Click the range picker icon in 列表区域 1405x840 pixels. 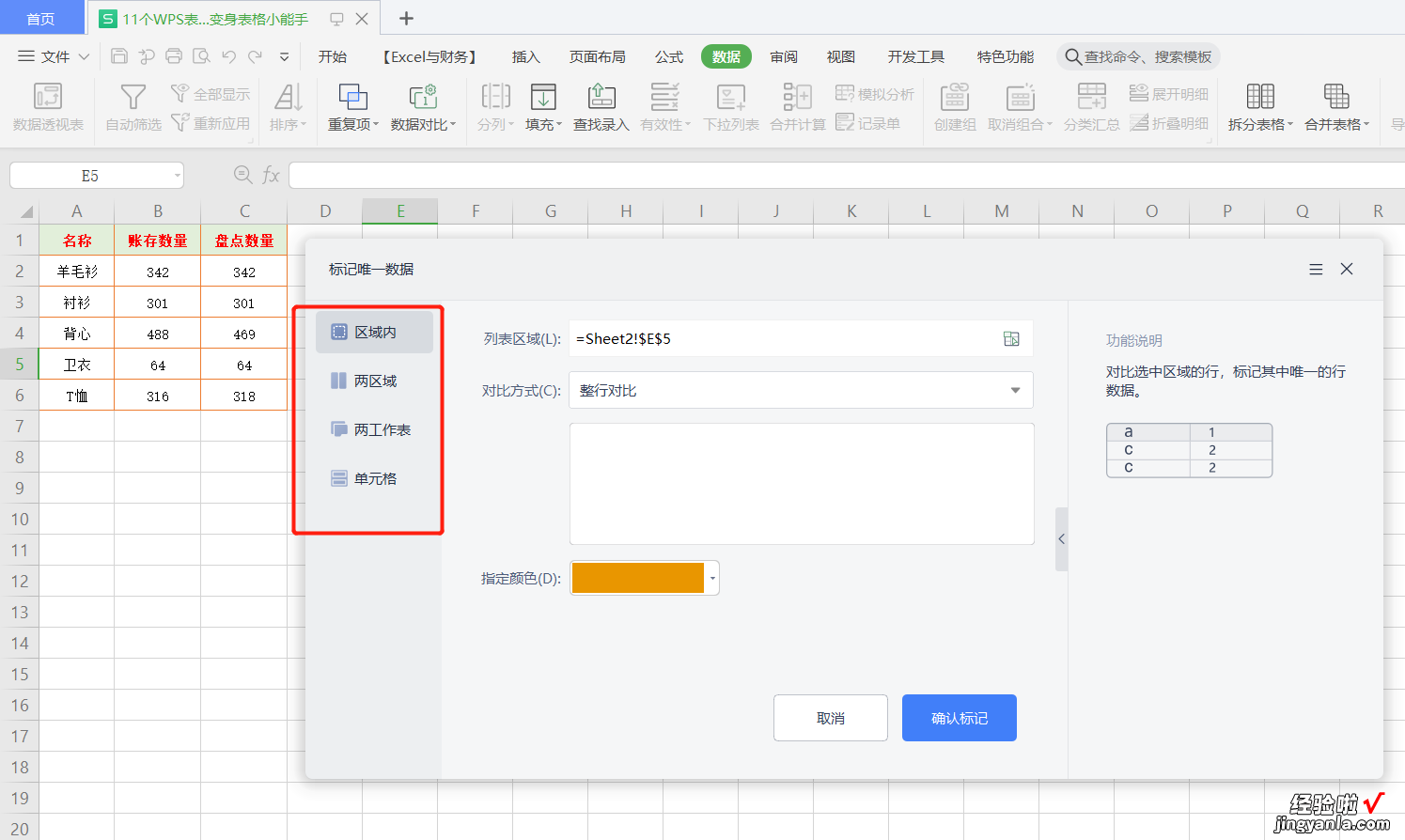point(1011,339)
